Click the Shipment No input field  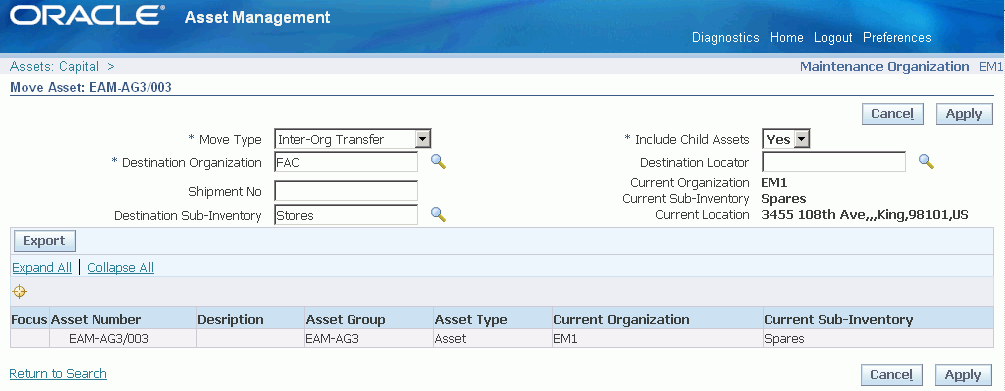point(346,190)
